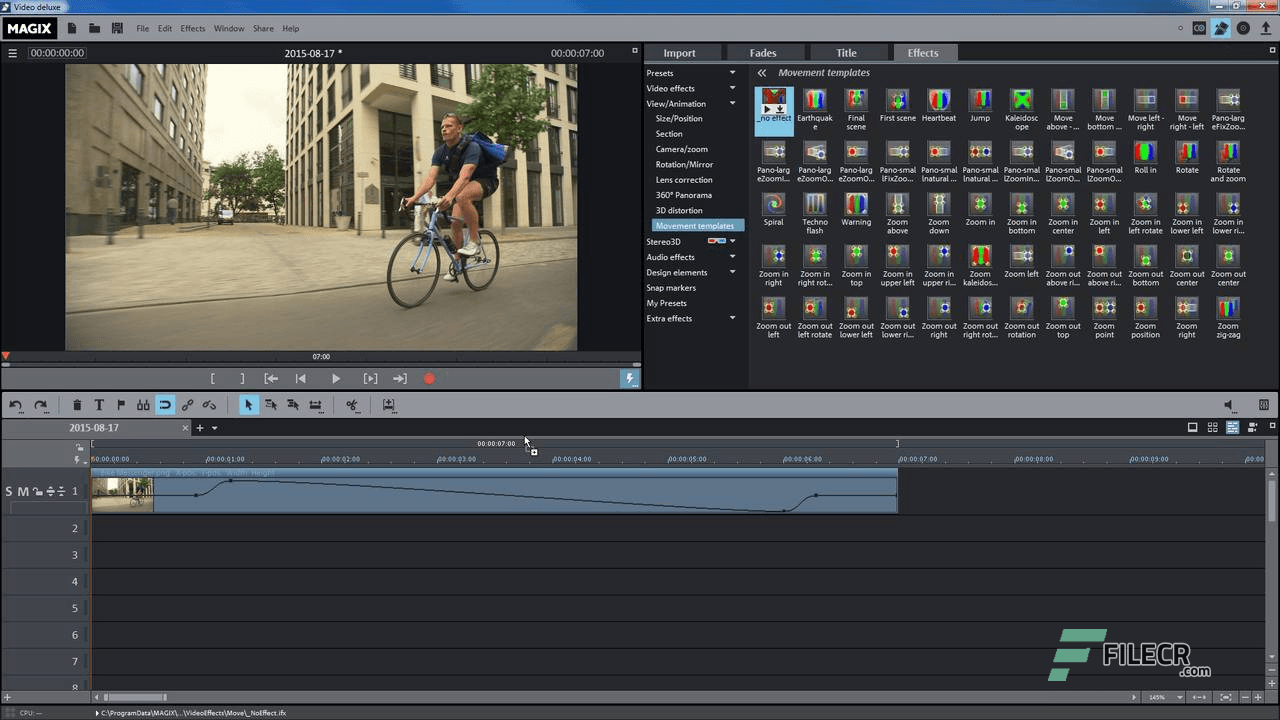This screenshot has width=1280, height=720.
Task: Switch to the Fades tab
Action: click(763, 52)
